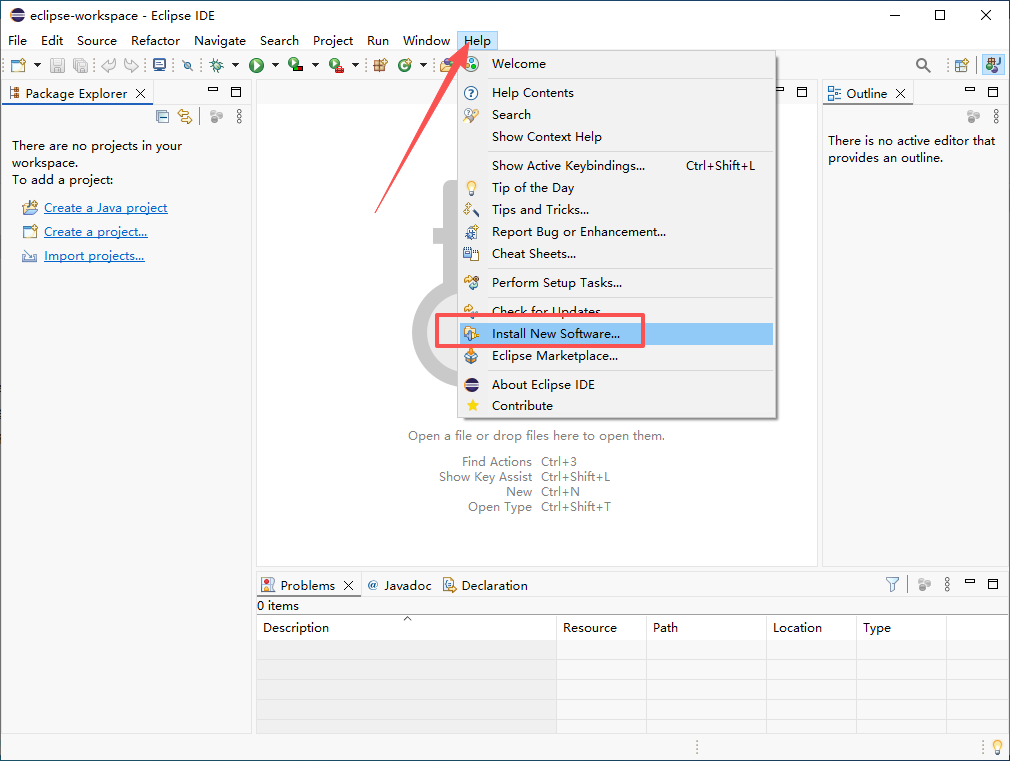Click Create a project link
This screenshot has height=761, width=1010.
pyautogui.click(x=95, y=231)
